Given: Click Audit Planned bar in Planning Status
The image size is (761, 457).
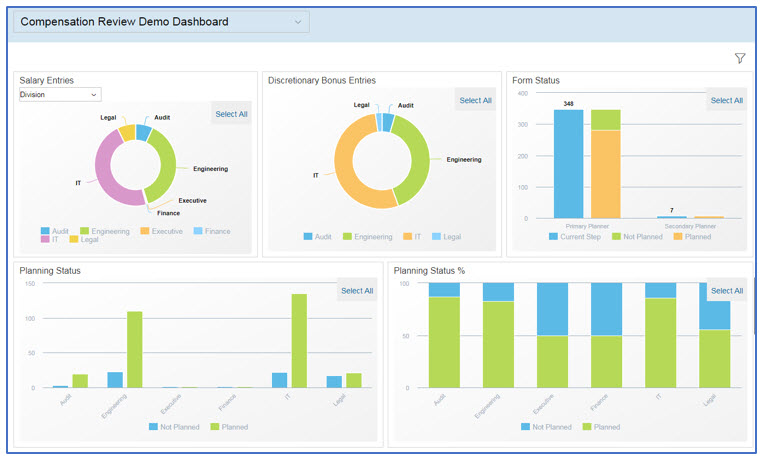Looking at the screenshot, I should pyautogui.click(x=80, y=381).
